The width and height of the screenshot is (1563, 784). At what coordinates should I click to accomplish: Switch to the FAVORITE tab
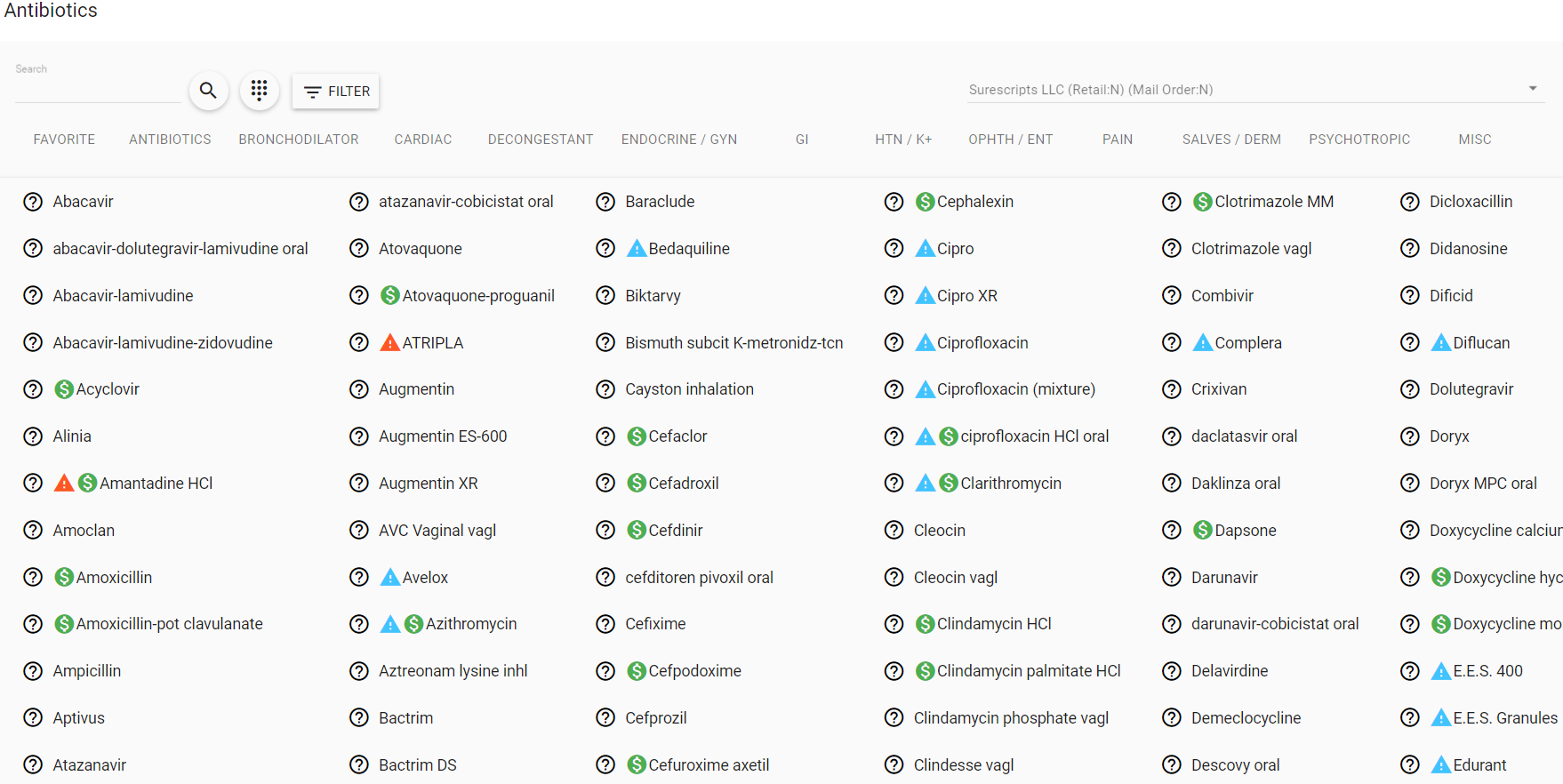click(x=64, y=140)
